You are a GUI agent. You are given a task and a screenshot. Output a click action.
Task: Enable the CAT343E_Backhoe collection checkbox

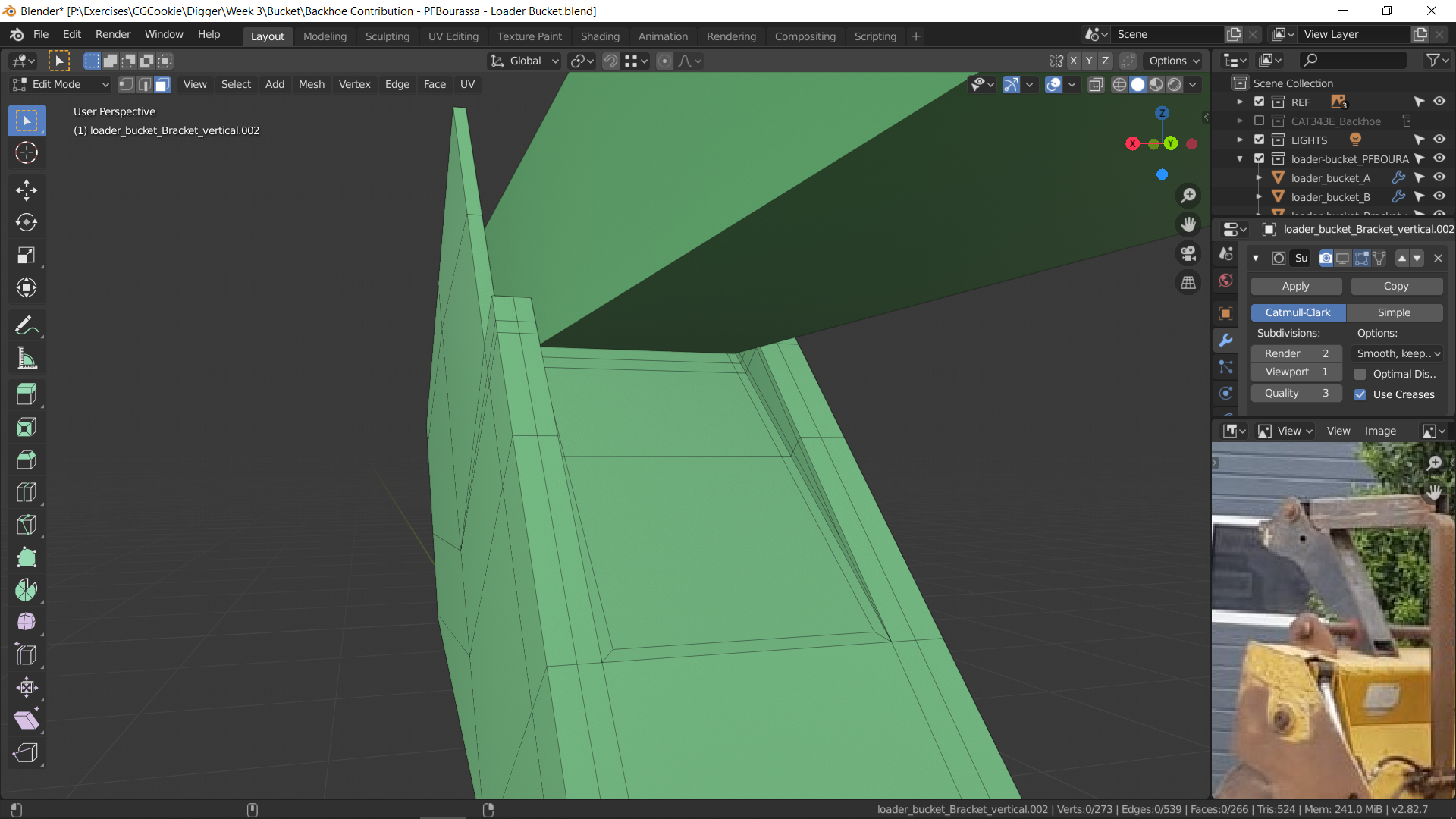[x=1260, y=121]
